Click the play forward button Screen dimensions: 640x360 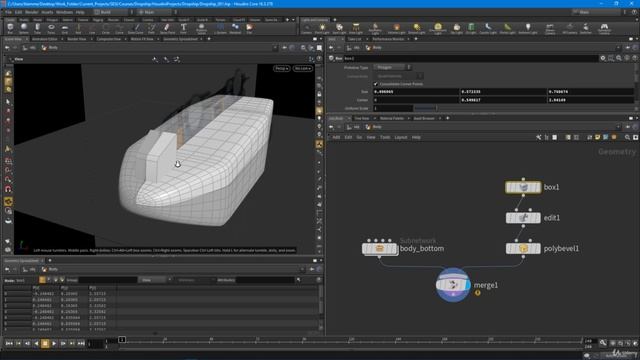[54, 344]
